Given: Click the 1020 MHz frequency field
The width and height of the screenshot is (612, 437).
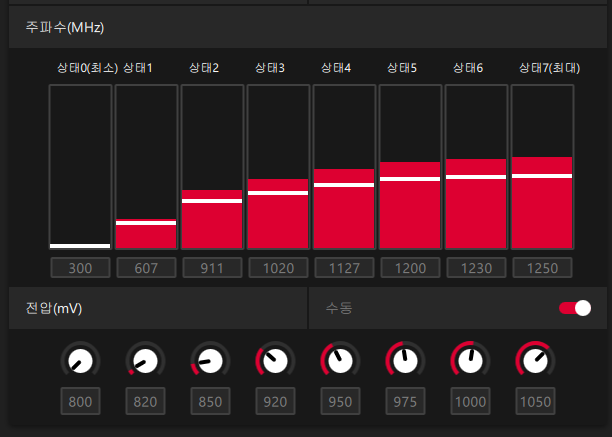Looking at the screenshot, I should tap(278, 268).
